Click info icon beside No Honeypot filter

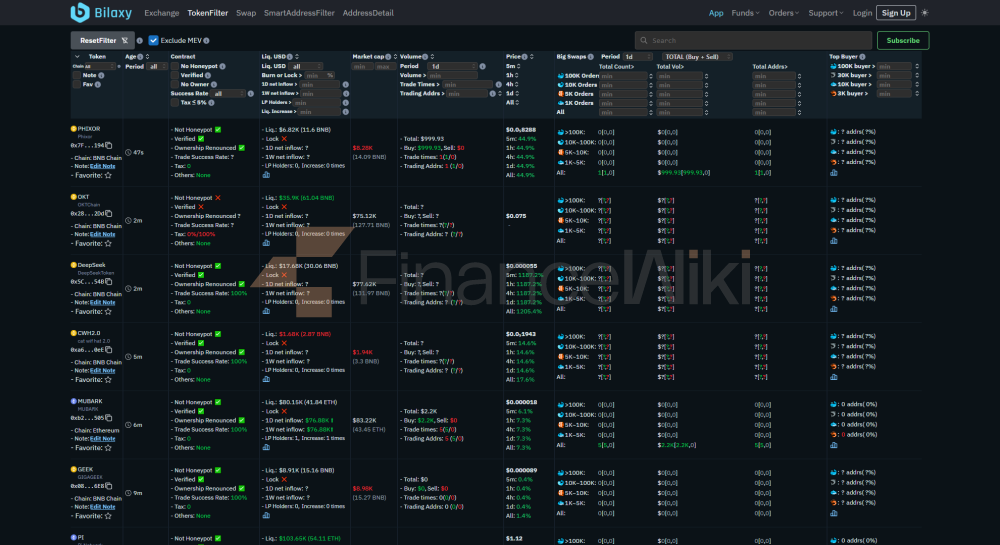click(223, 66)
